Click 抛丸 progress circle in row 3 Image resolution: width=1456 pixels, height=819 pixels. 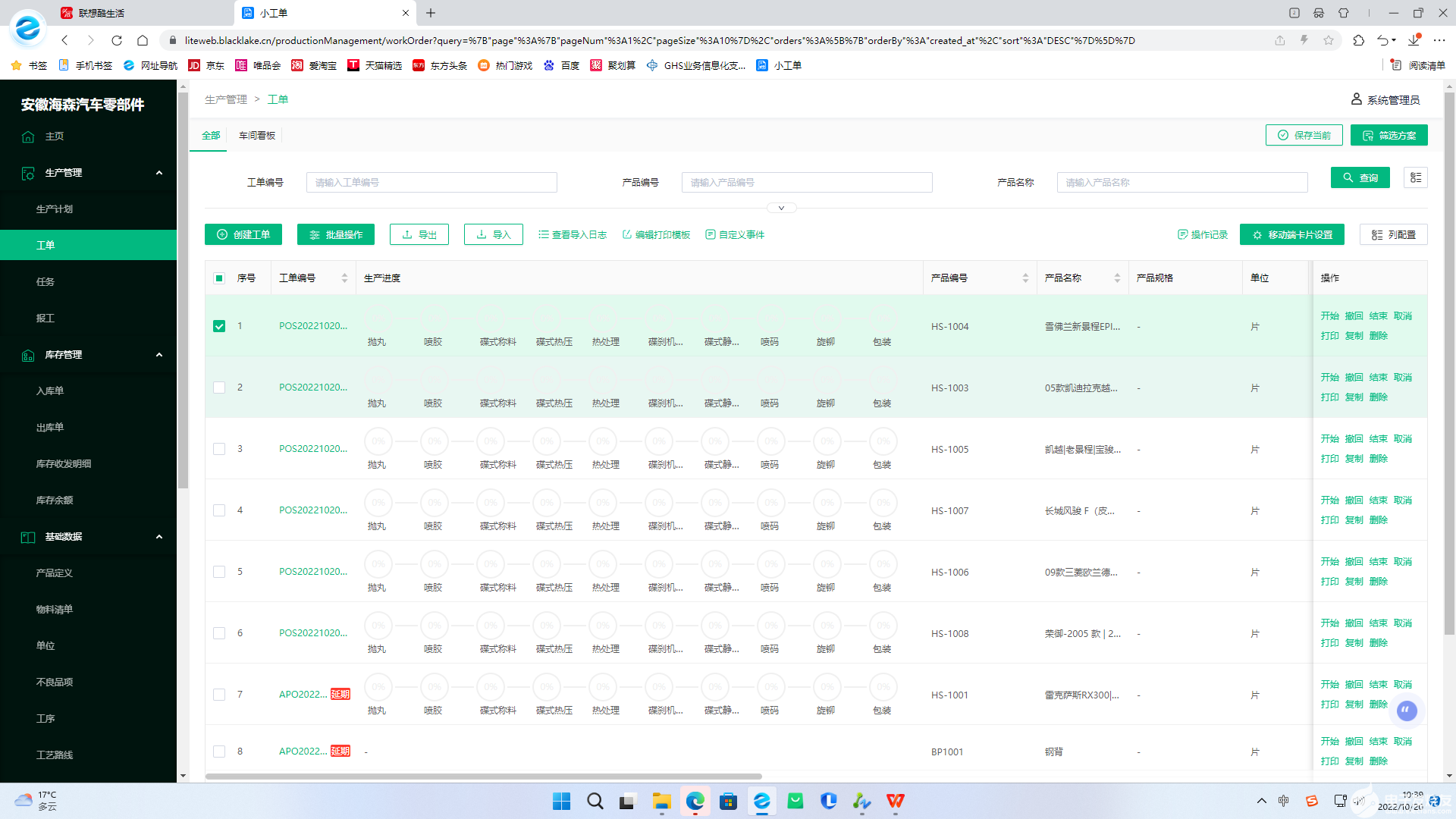click(x=378, y=441)
